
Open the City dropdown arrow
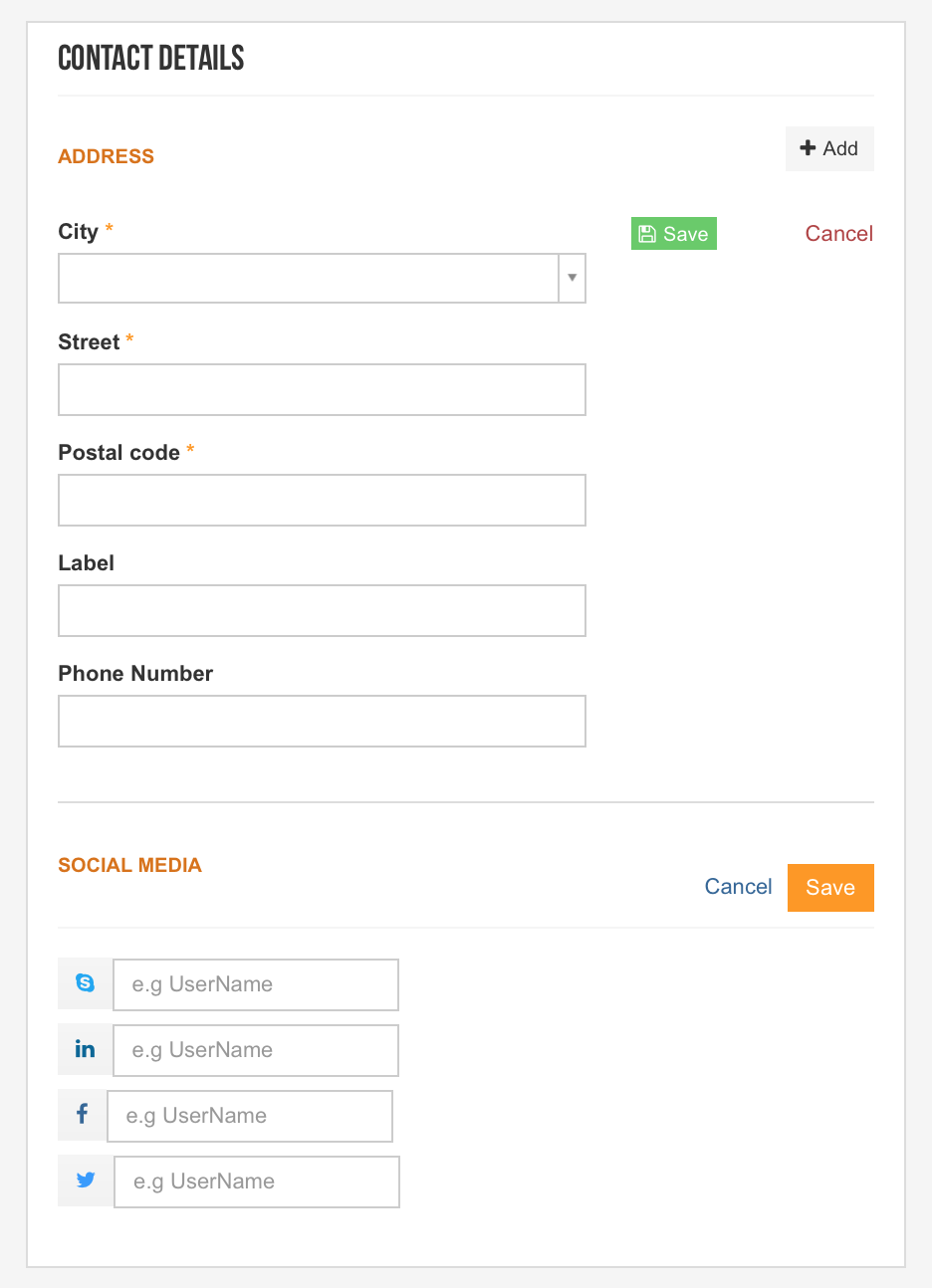click(573, 278)
